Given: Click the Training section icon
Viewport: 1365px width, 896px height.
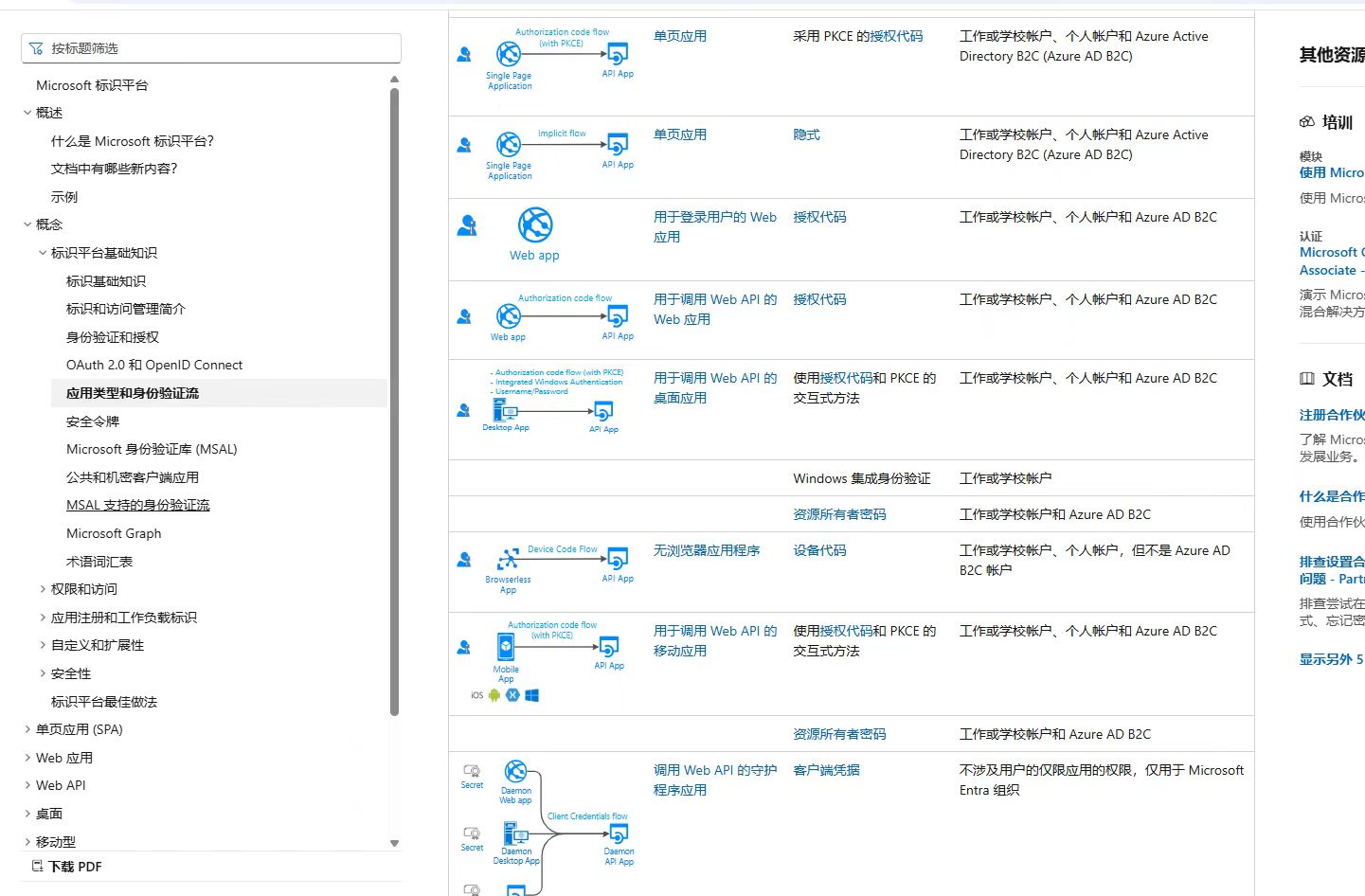Looking at the screenshot, I should pyautogui.click(x=1307, y=122).
